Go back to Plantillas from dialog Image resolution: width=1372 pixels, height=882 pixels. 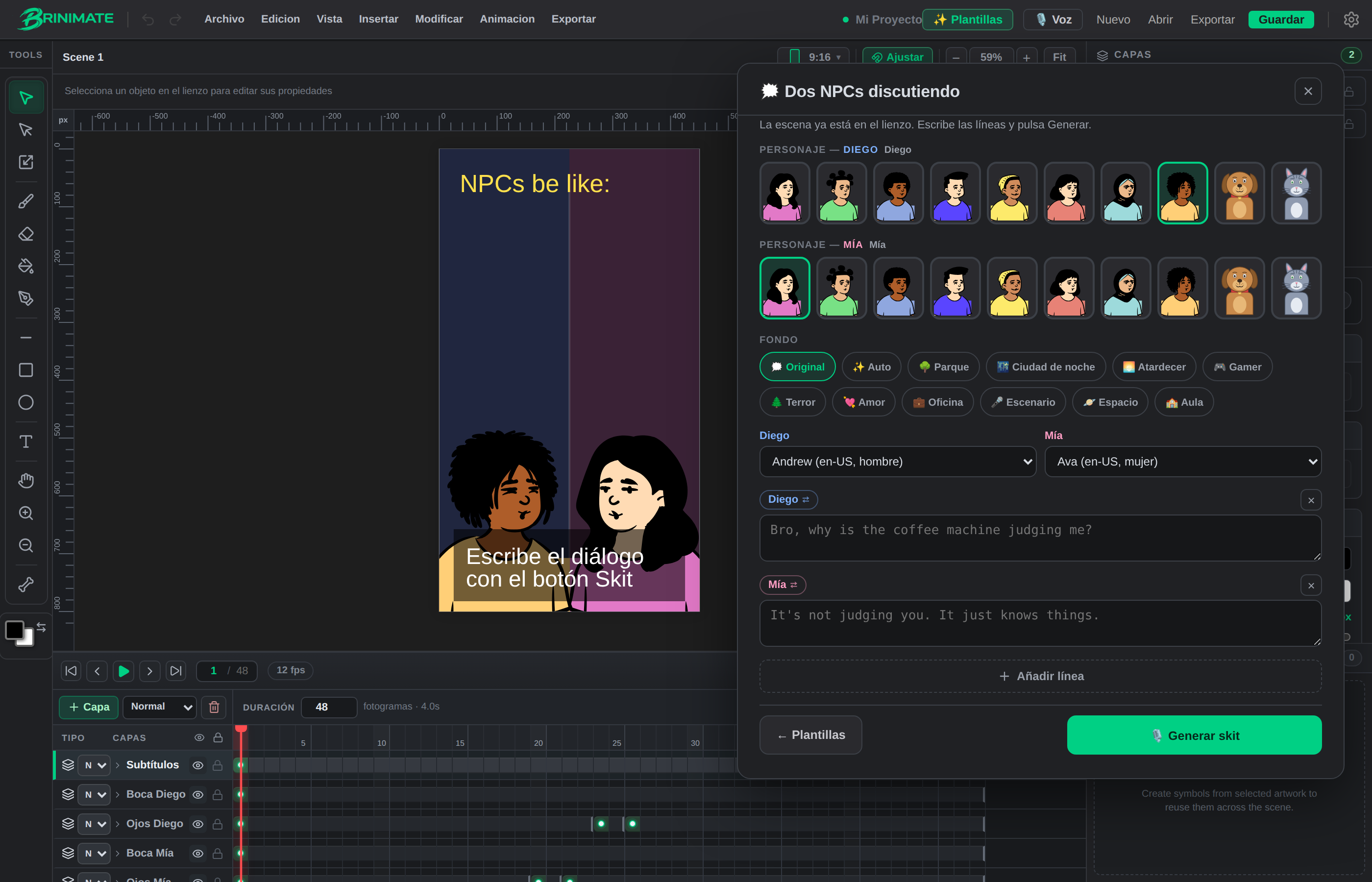(x=811, y=735)
